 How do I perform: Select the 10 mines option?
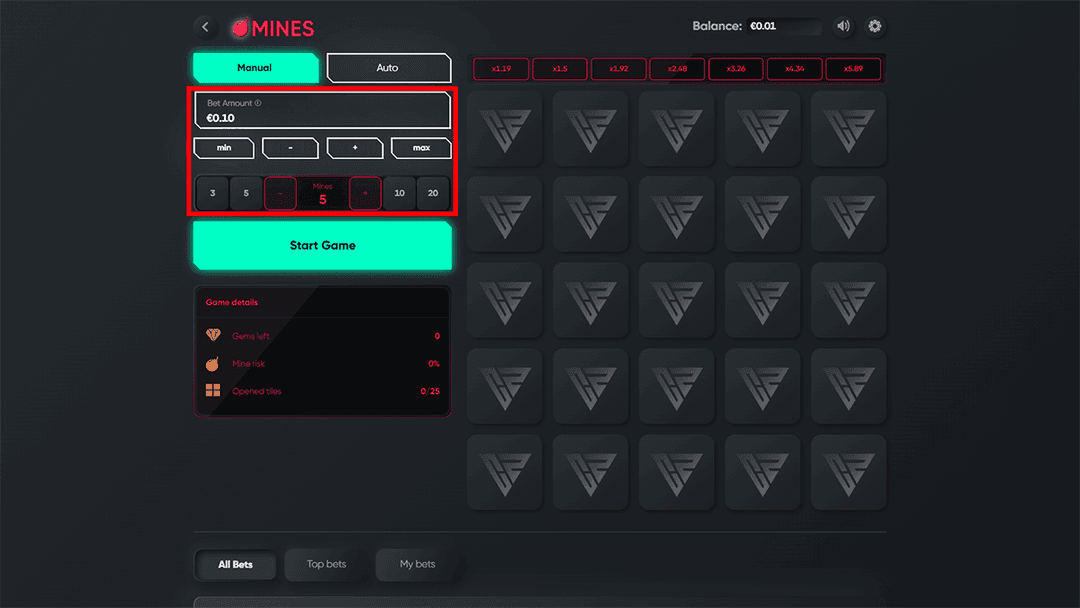(399, 193)
